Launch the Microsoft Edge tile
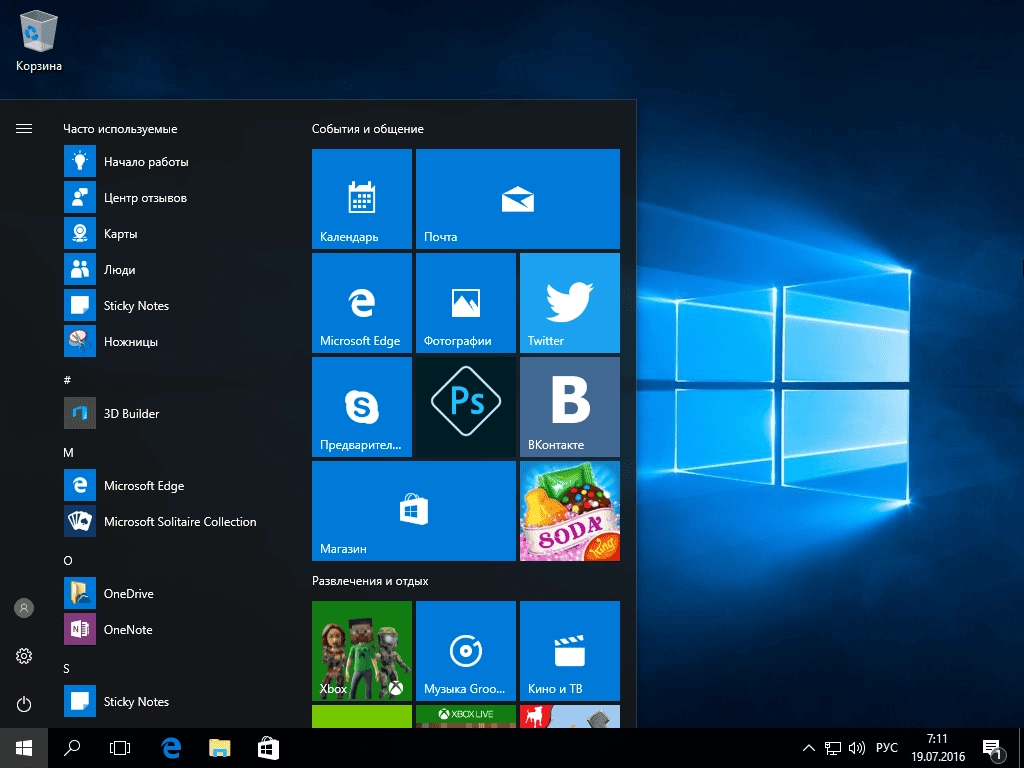1024x768 pixels. pos(362,303)
